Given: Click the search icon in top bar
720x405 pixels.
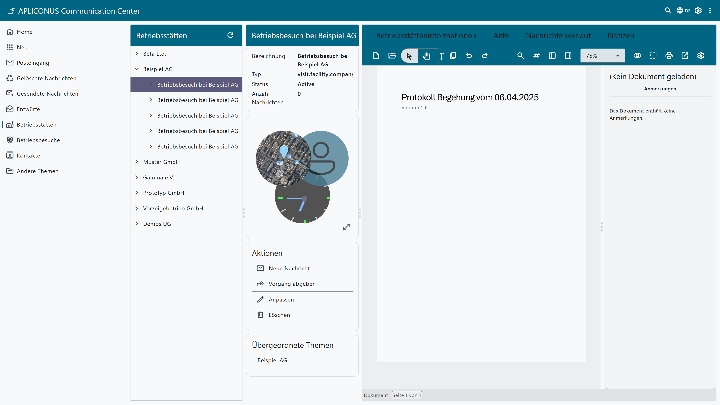Looking at the screenshot, I should click(x=668, y=10).
